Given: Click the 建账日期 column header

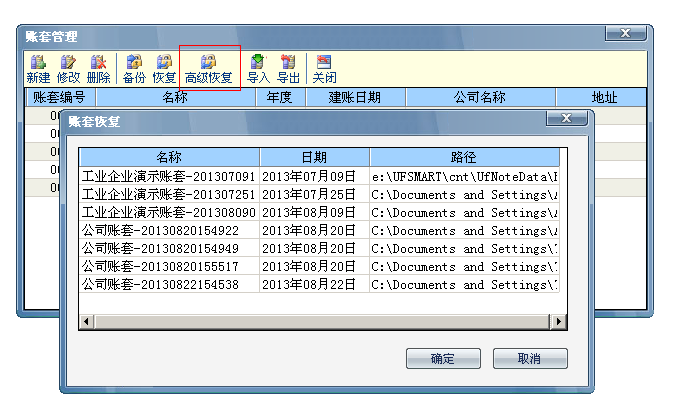Looking at the screenshot, I should (x=355, y=97).
